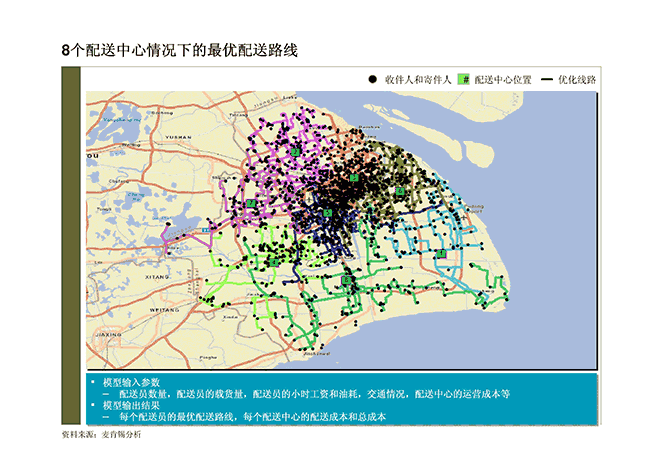Select distribution center marker 1 in the cyan routes
The image size is (669, 473).
click(x=441, y=253)
